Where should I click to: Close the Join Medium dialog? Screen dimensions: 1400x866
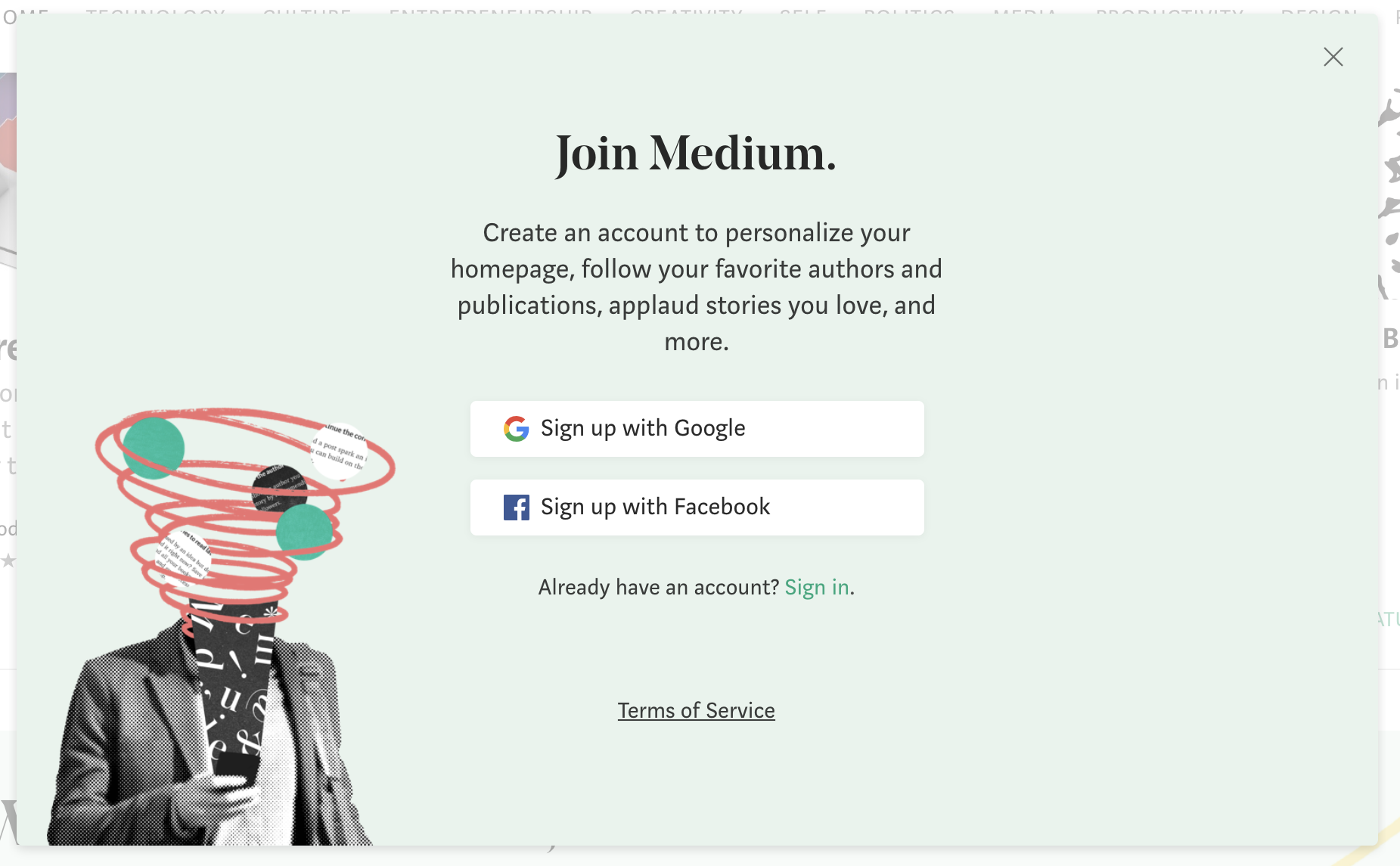(x=1333, y=57)
